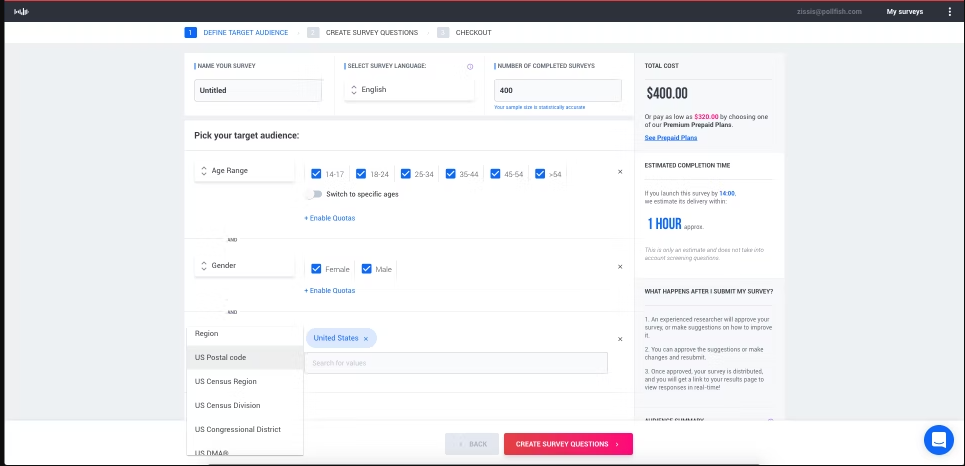Click the number of completed surveys field

(558, 90)
